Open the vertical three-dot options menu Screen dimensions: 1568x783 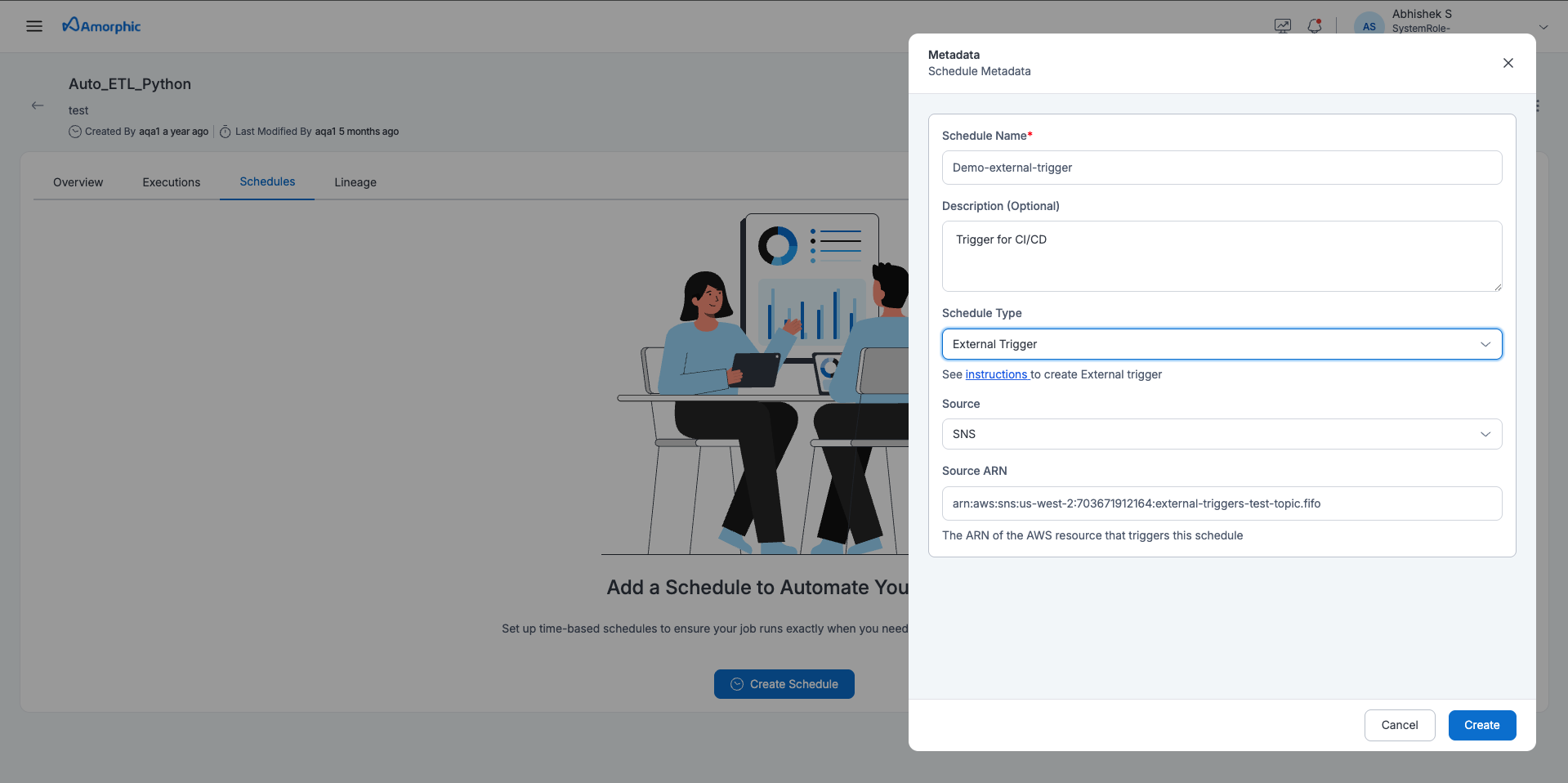pos(1538,106)
